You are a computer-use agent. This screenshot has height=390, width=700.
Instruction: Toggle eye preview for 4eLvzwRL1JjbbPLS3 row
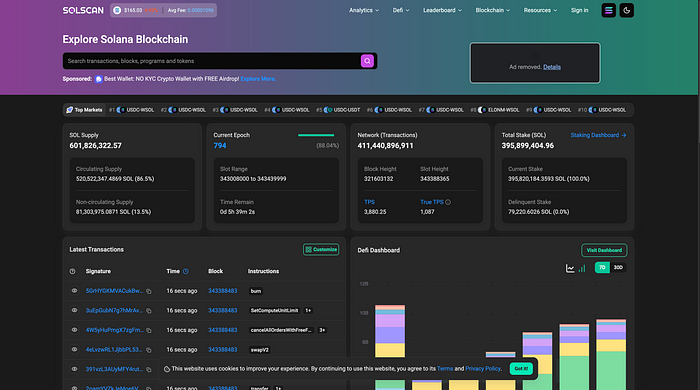(75, 349)
